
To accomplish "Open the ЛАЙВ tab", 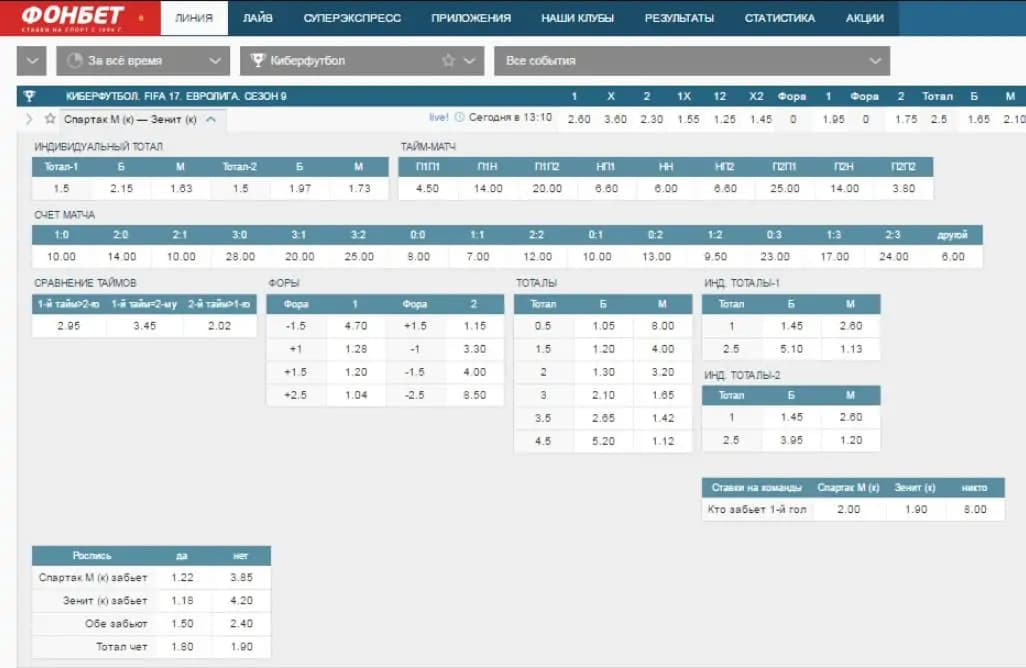I will 258,18.
